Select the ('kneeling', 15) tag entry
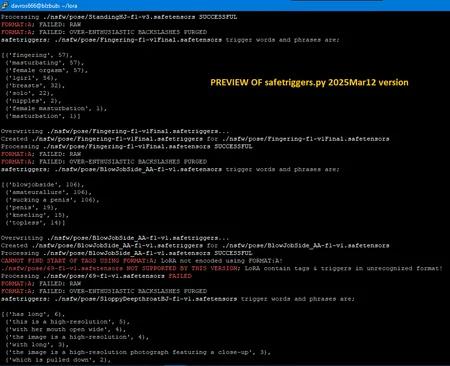This screenshot has width=450, height=366. tap(37, 215)
